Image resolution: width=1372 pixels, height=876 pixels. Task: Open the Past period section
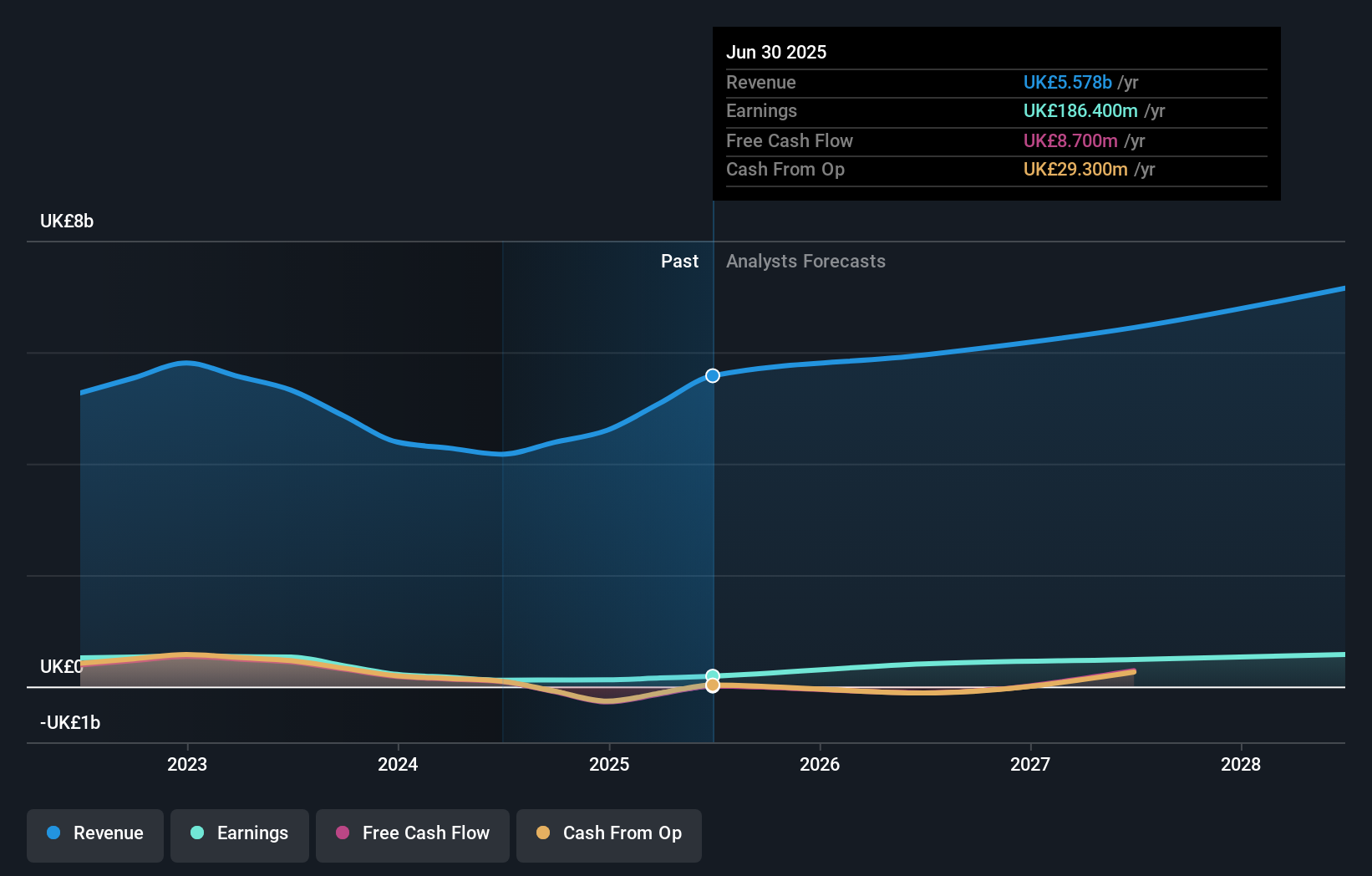pyautogui.click(x=679, y=261)
